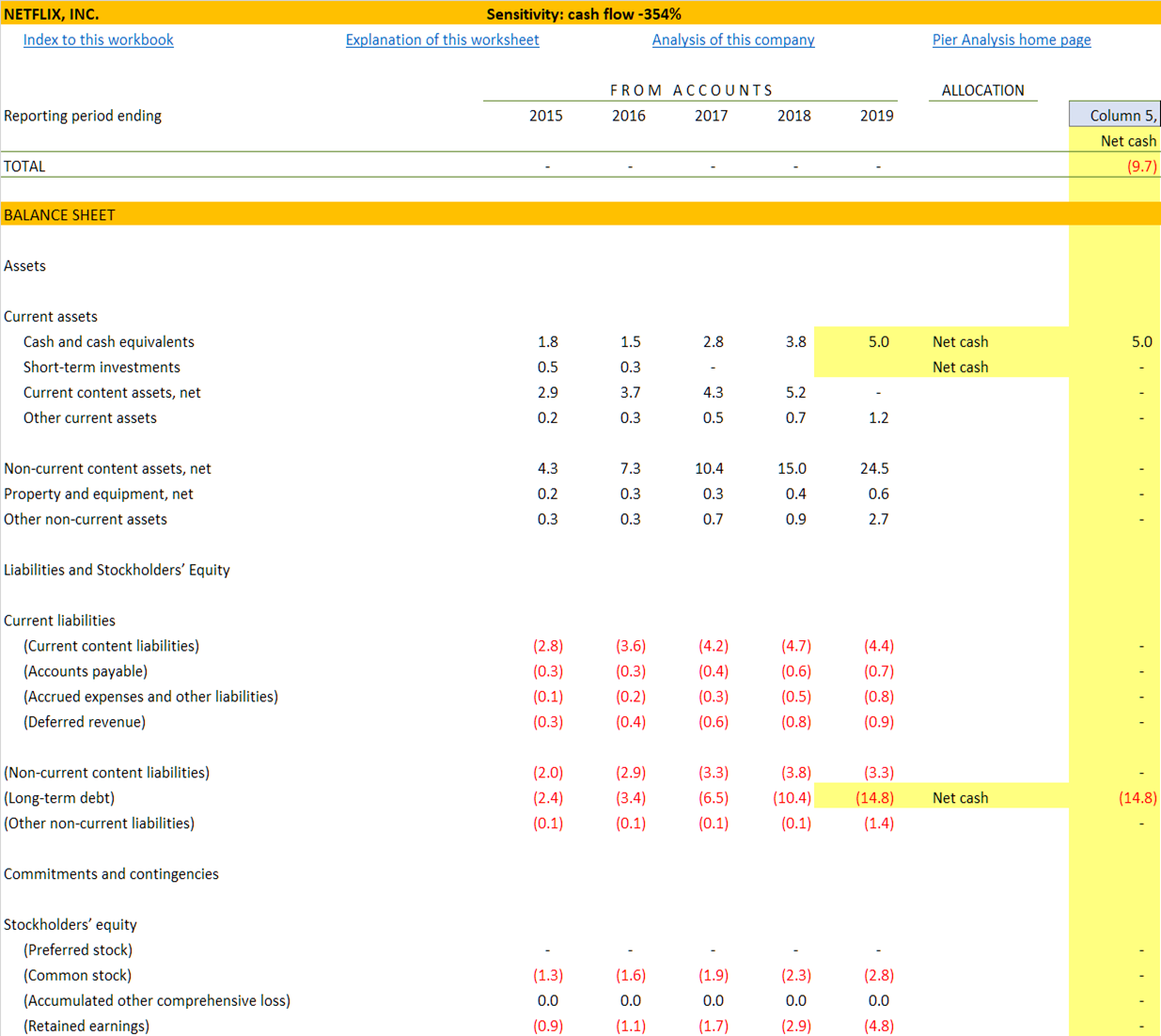Select the Current content assets, net label
The image size is (1161, 1036).
coord(112,393)
